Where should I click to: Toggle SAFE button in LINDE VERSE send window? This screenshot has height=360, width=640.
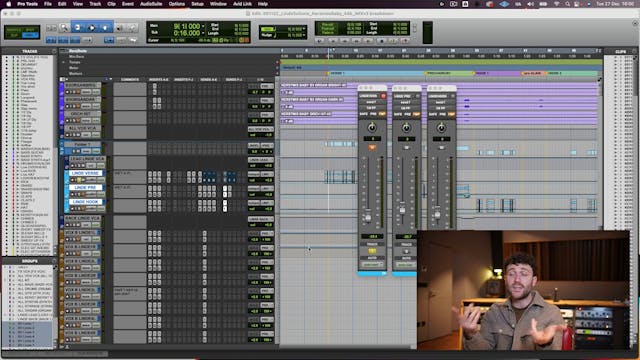364,114
